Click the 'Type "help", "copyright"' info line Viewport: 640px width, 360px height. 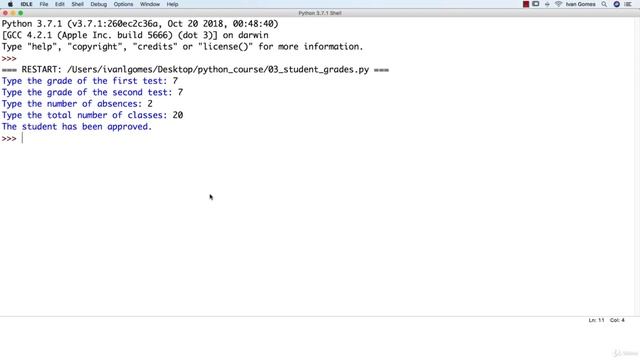(x=182, y=47)
